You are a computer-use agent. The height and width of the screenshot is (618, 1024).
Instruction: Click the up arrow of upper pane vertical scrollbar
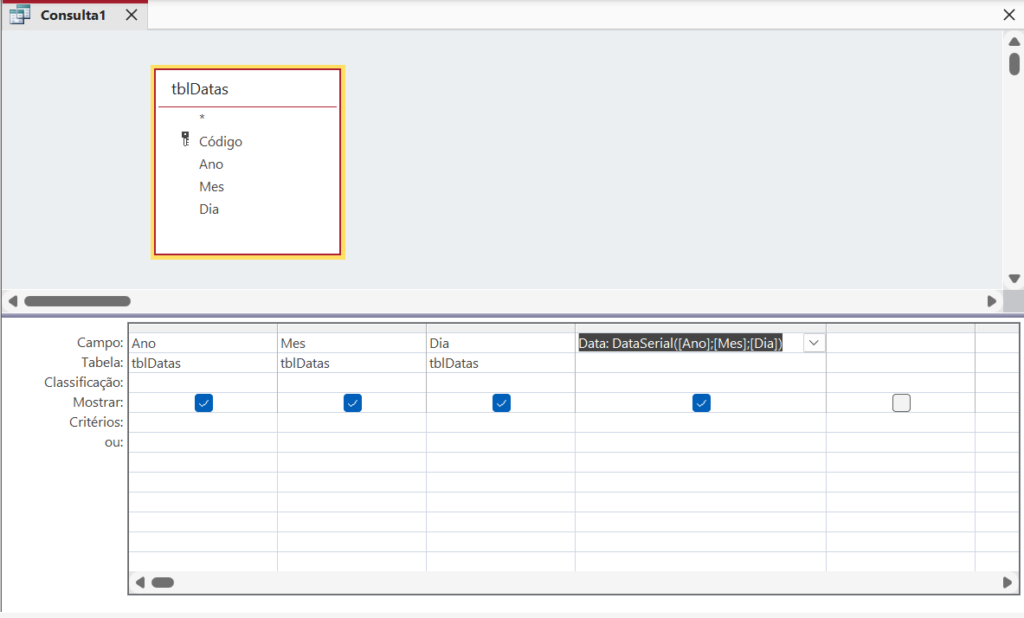point(1013,41)
